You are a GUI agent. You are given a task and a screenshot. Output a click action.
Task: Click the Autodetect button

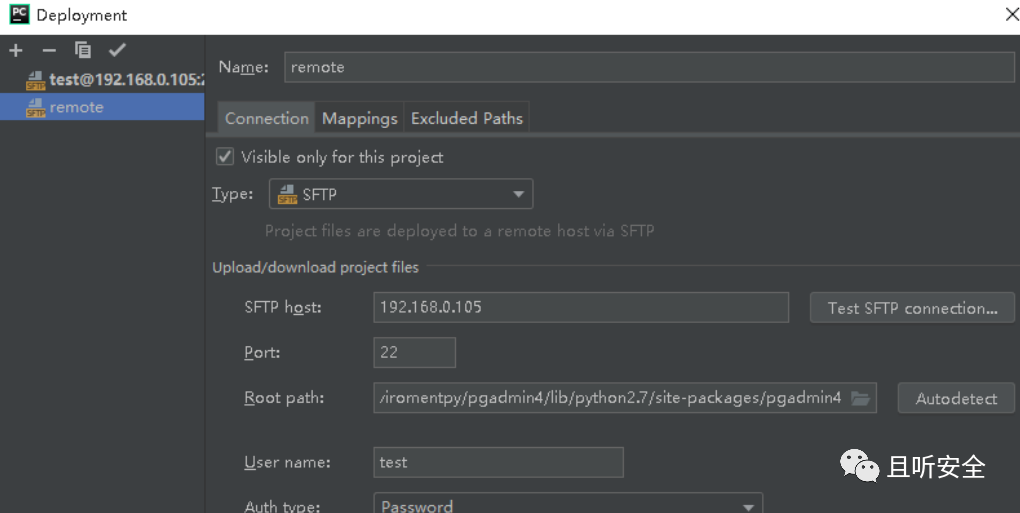(x=956, y=398)
